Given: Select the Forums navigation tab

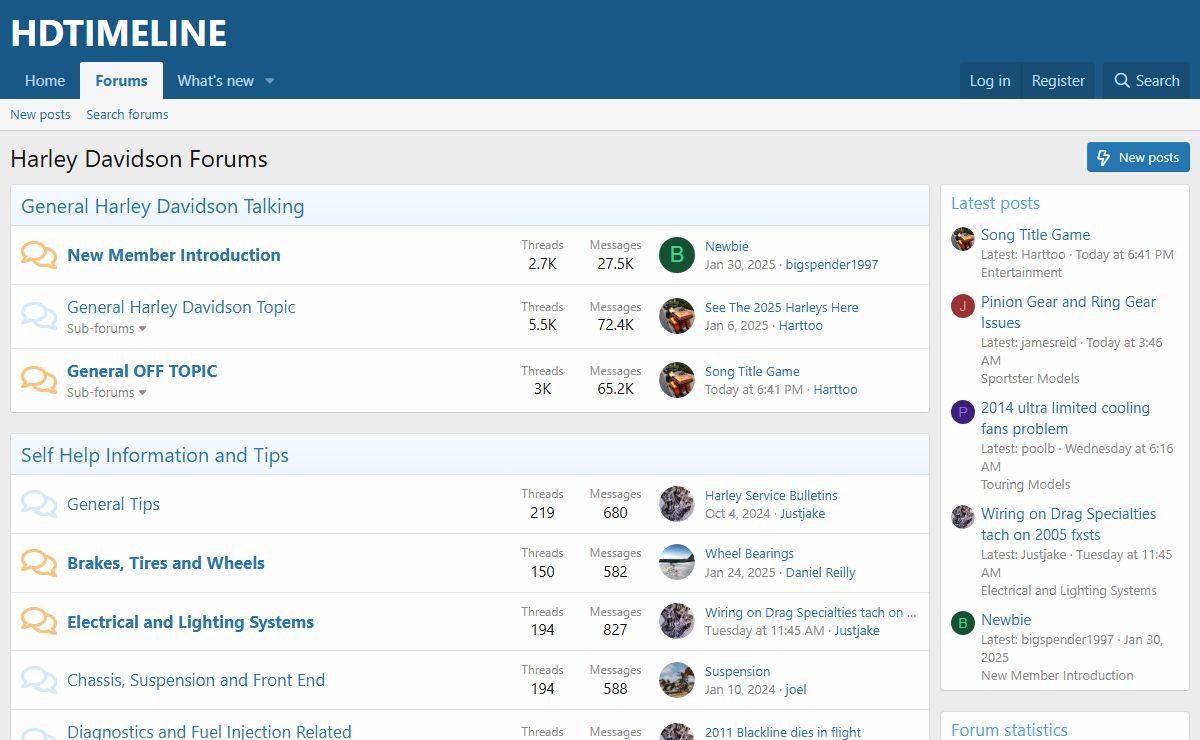Looking at the screenshot, I should point(121,81).
